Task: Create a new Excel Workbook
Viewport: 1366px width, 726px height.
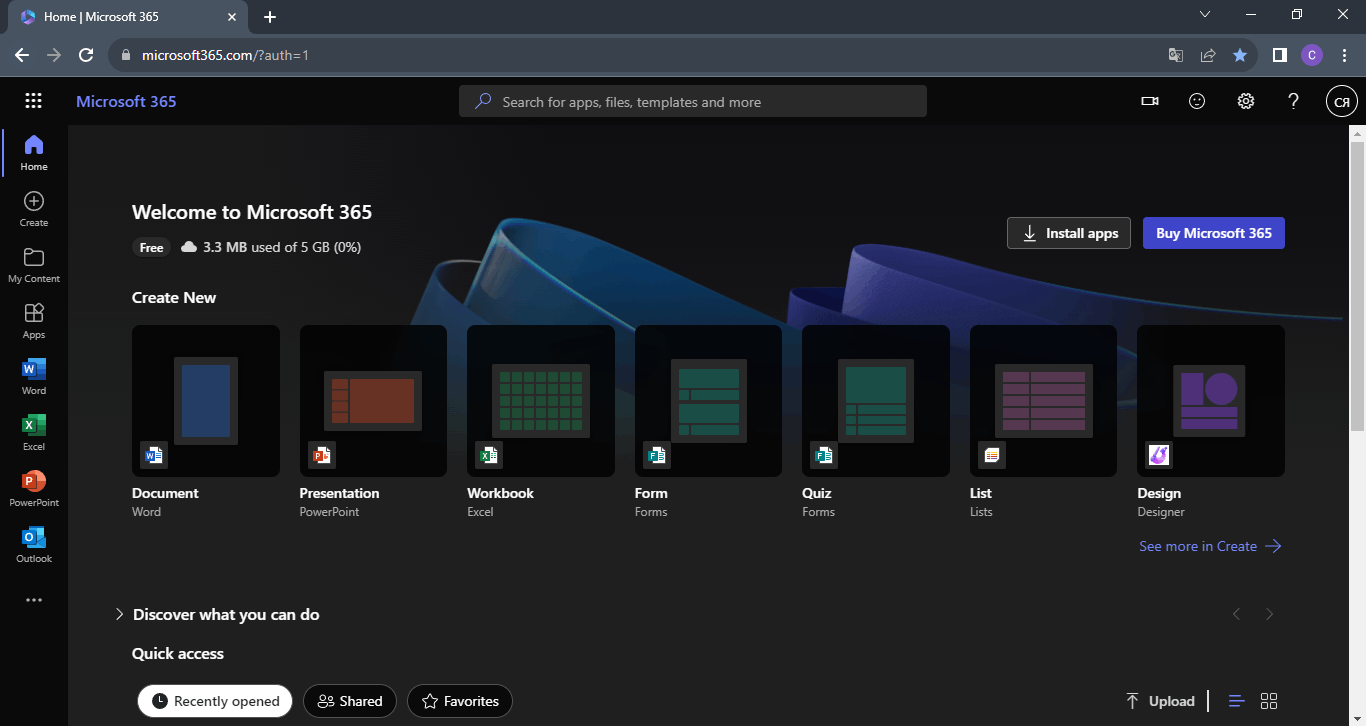Action: (x=541, y=400)
